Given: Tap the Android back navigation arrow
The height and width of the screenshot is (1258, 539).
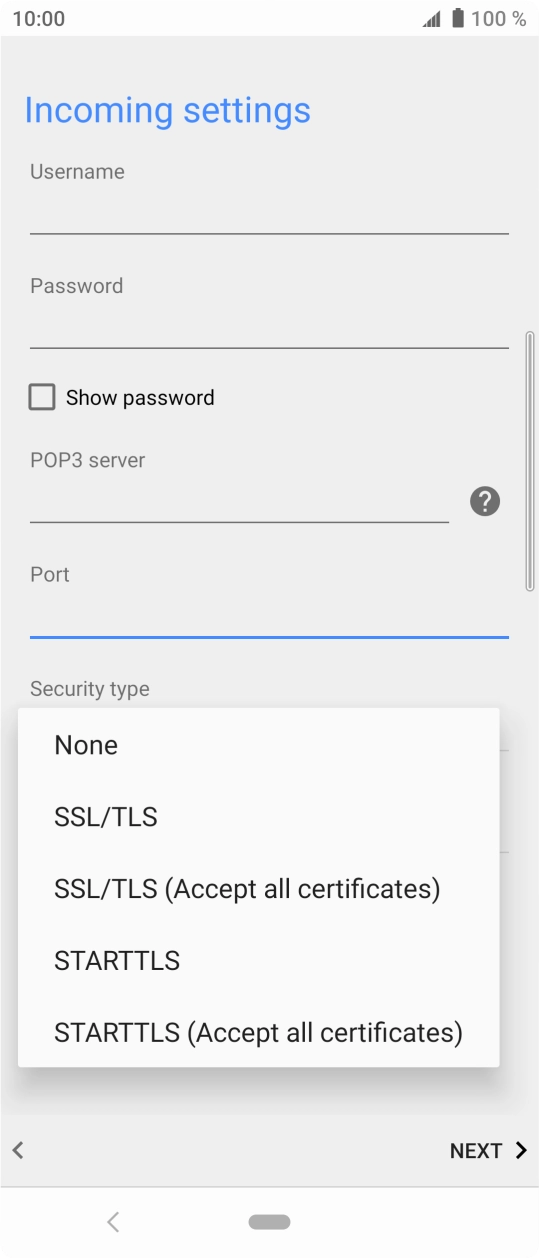Looking at the screenshot, I should pos(113,1221).
